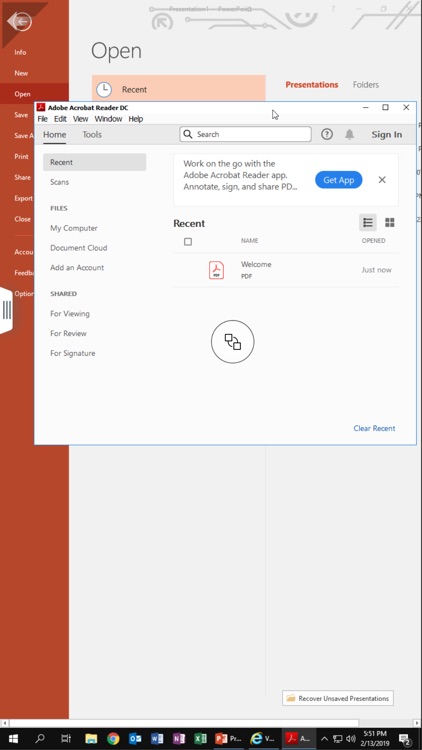The image size is (422, 750).
Task: Open the notifications bell in Acrobat Reader
Action: 350,134
